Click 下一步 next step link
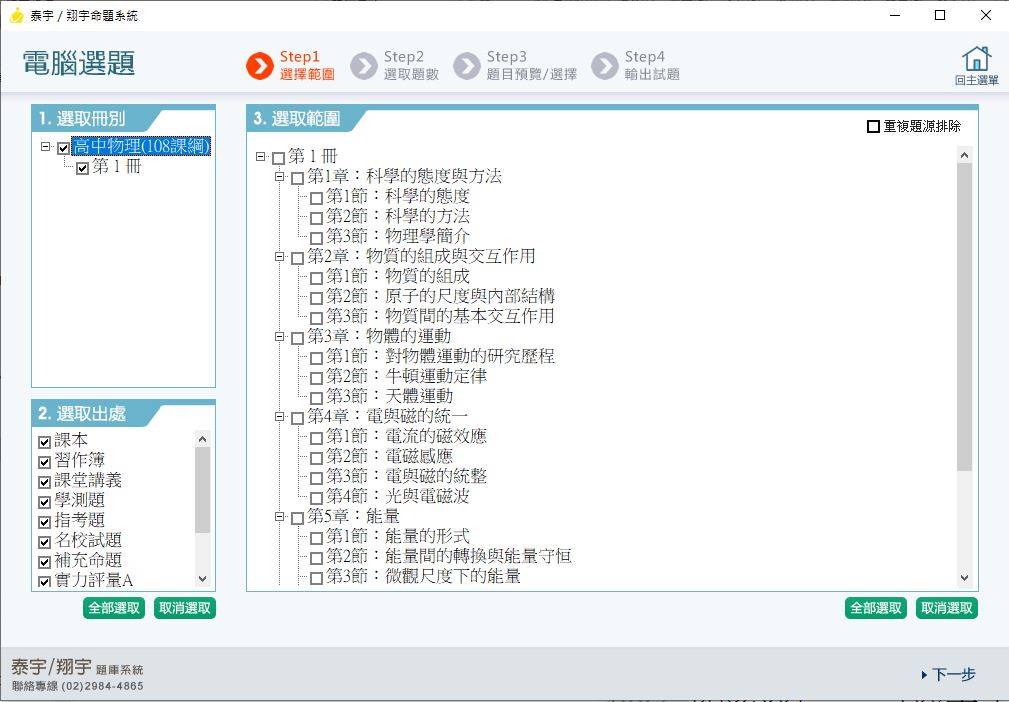Image resolution: width=1009 pixels, height=702 pixels. point(949,674)
